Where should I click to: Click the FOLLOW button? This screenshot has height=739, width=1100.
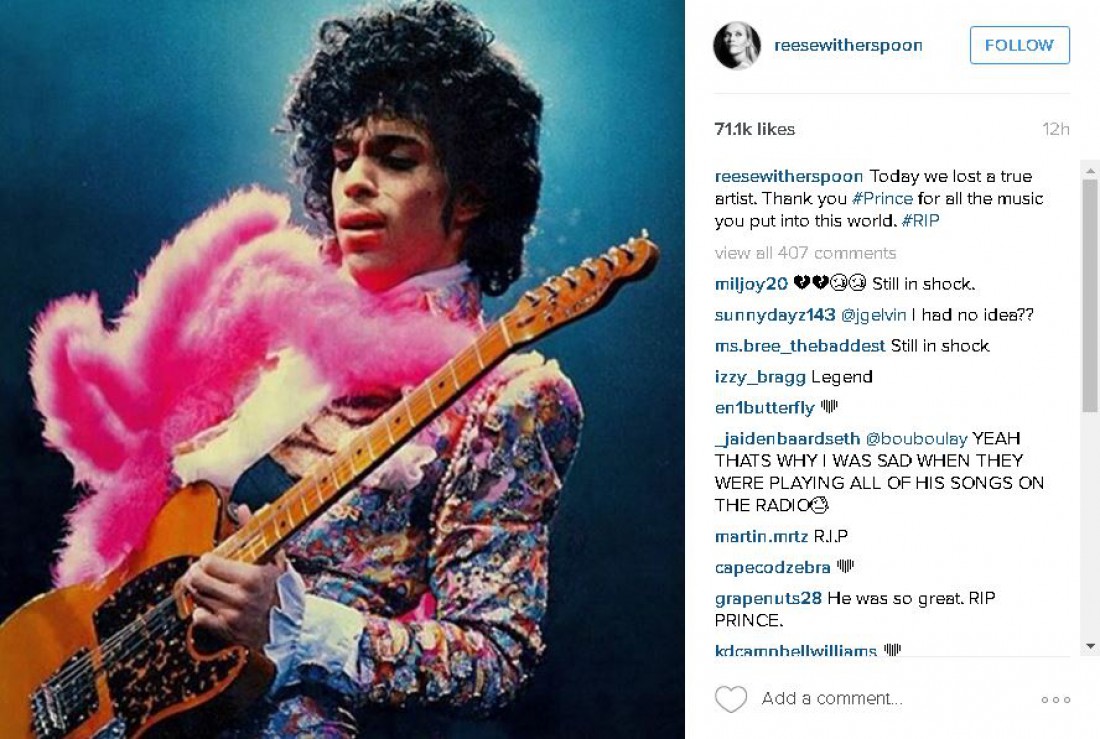[x=1019, y=45]
